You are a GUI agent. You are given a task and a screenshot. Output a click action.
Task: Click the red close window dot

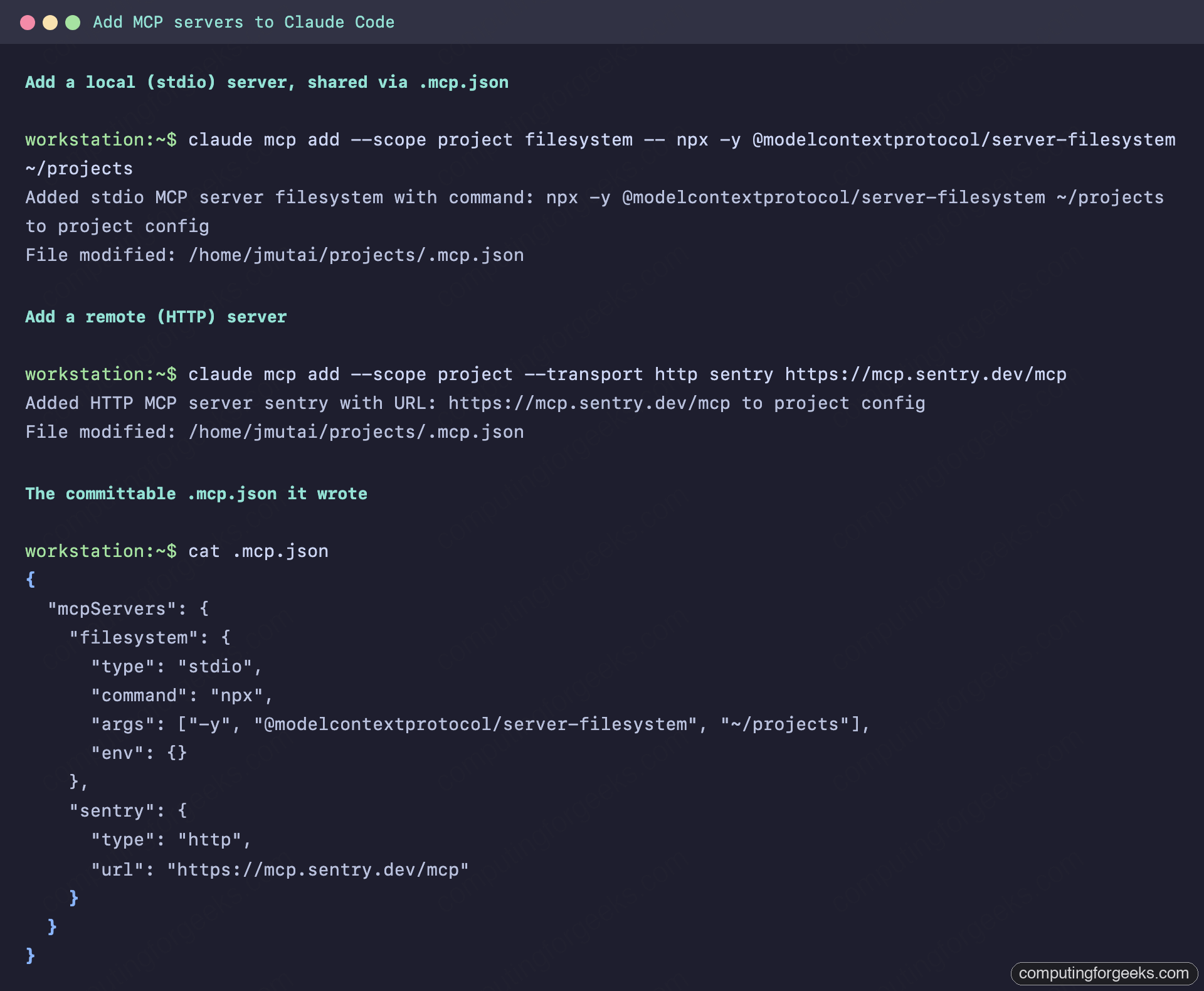click(28, 23)
